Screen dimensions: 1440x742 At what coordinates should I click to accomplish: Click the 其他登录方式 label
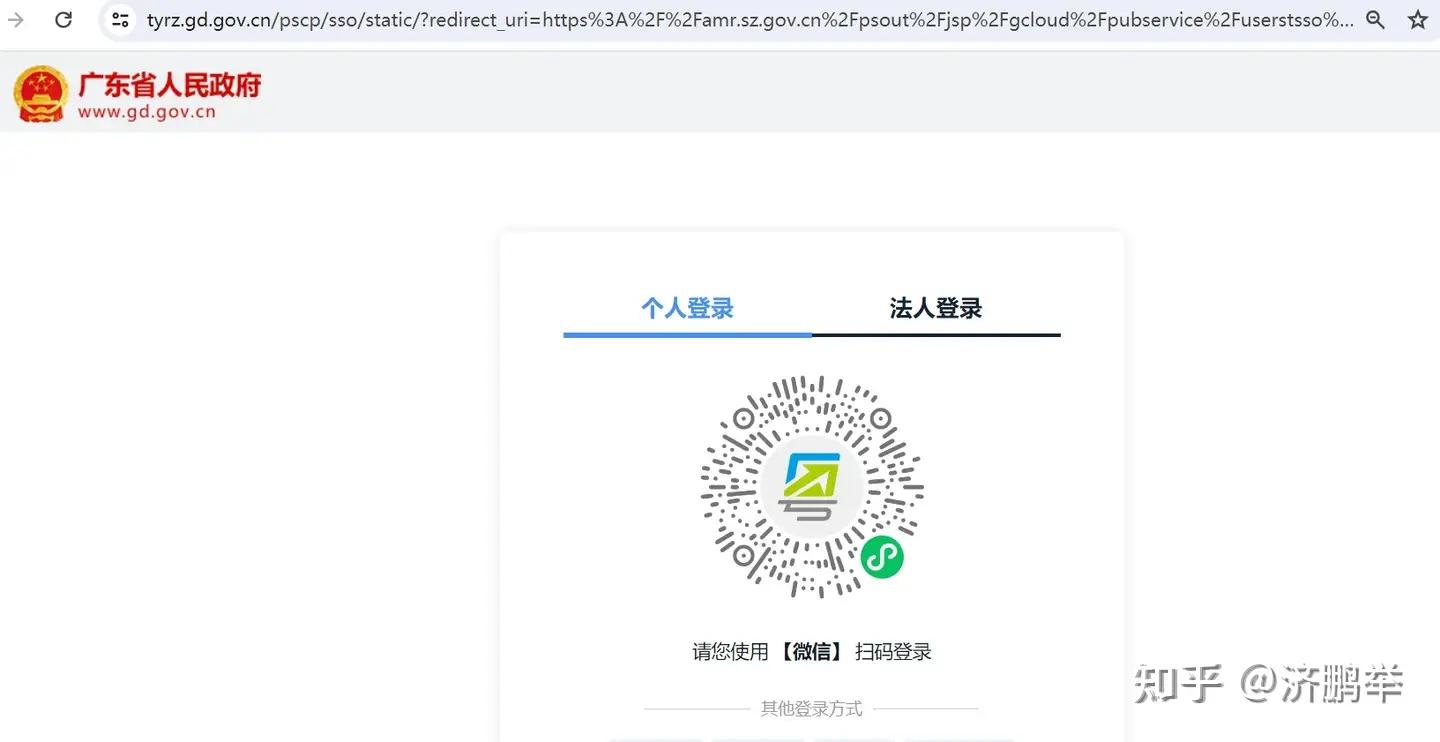pos(811,709)
